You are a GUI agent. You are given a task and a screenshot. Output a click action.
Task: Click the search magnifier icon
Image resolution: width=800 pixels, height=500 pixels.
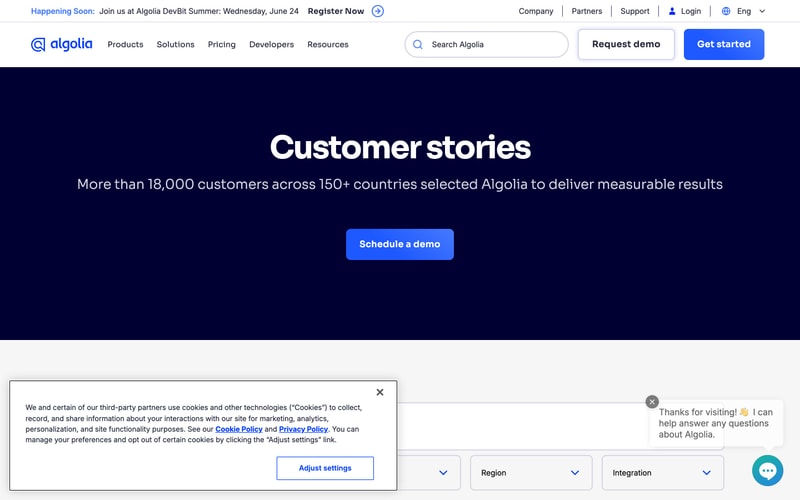pos(417,44)
